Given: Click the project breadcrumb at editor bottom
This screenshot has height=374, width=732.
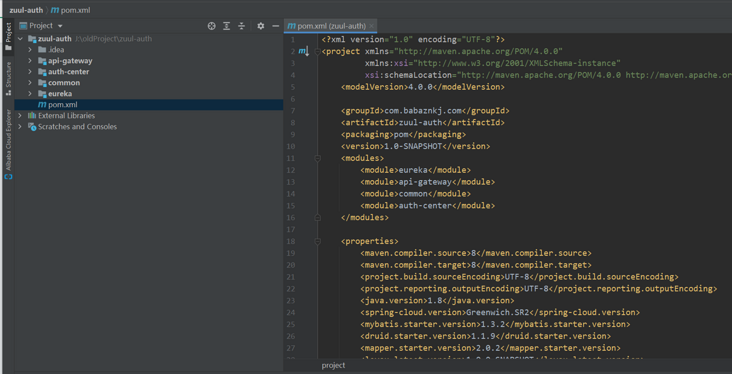Looking at the screenshot, I should pyautogui.click(x=333, y=365).
